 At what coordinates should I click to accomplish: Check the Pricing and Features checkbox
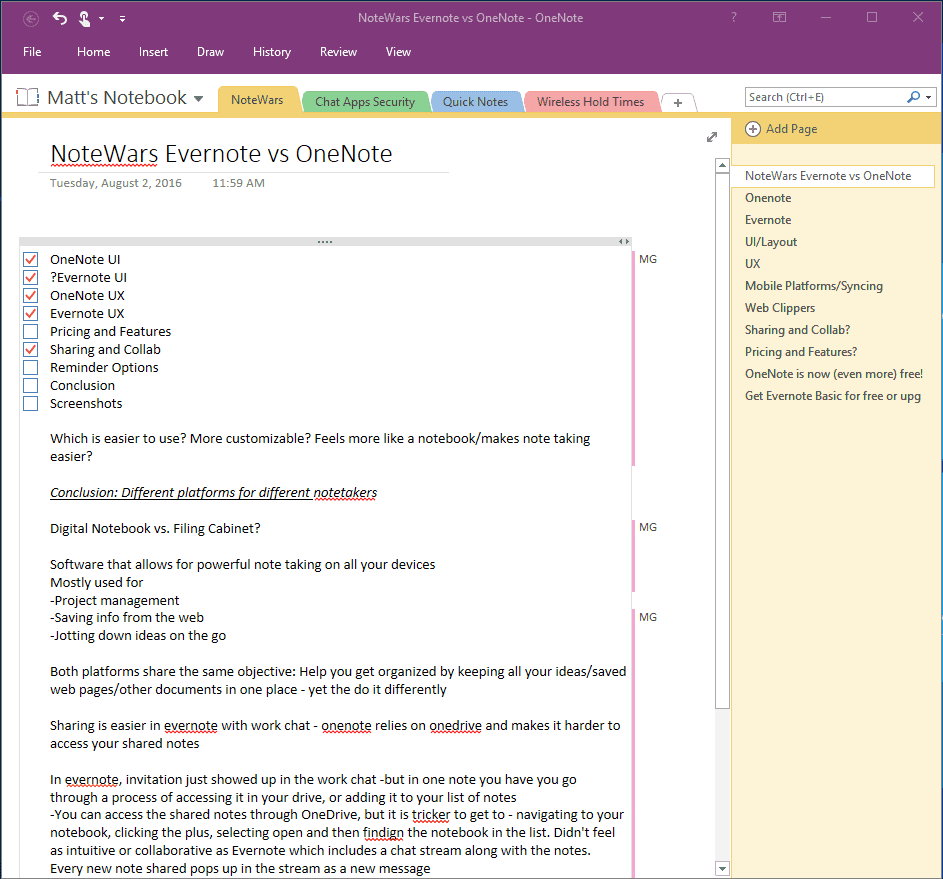pos(31,332)
